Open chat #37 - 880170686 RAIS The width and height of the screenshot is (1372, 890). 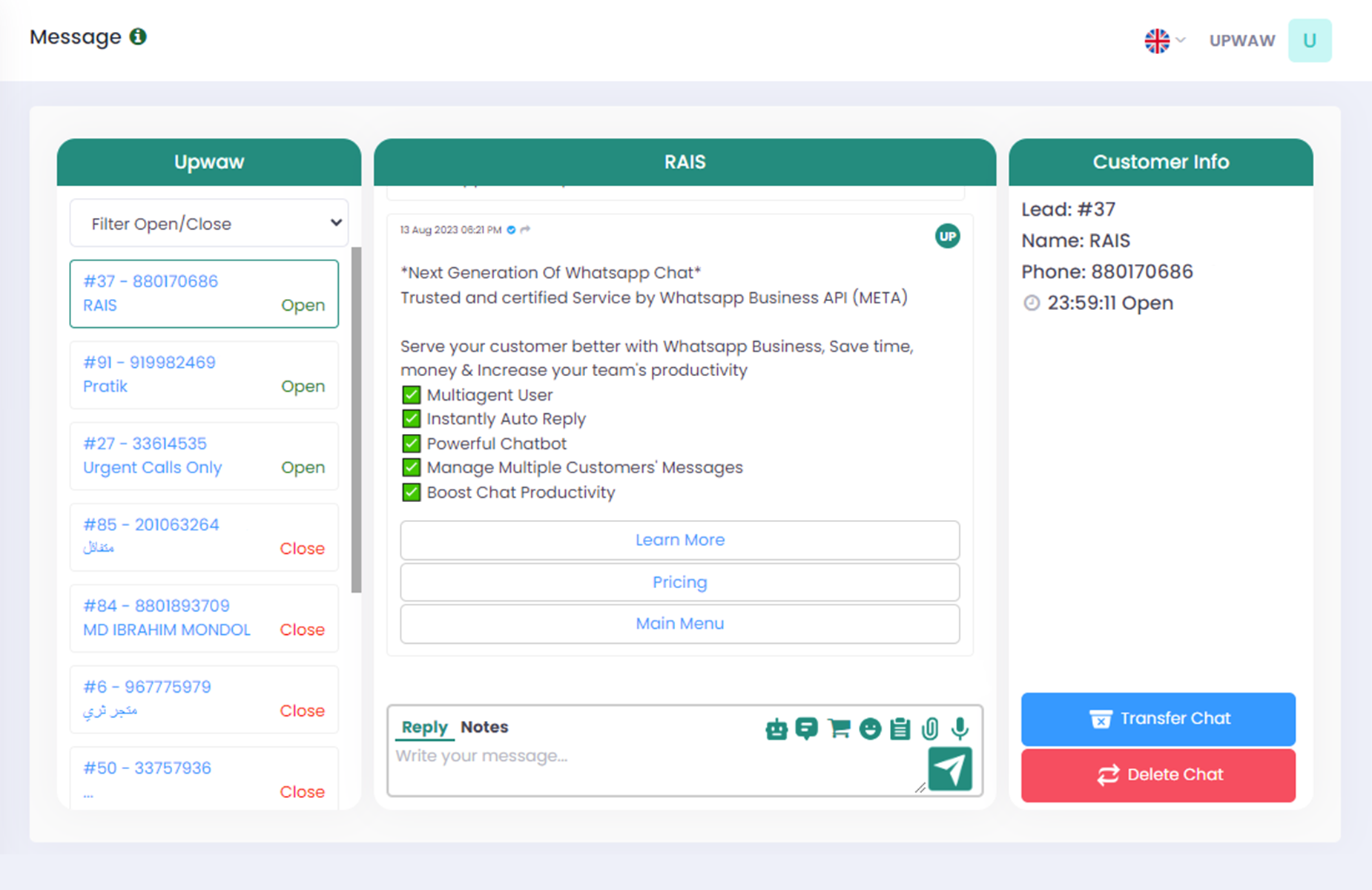pyautogui.click(x=204, y=294)
